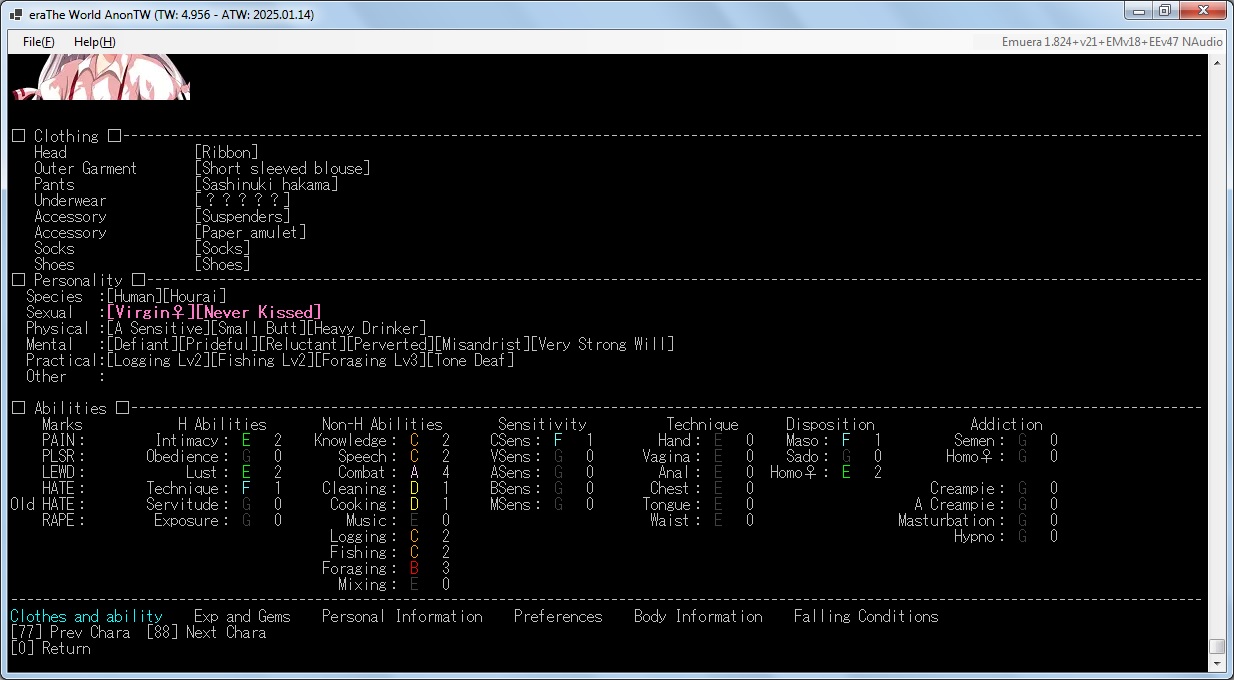This screenshot has width=1234, height=680.
Task: Go to [88] Next Chara
Action: pos(206,632)
